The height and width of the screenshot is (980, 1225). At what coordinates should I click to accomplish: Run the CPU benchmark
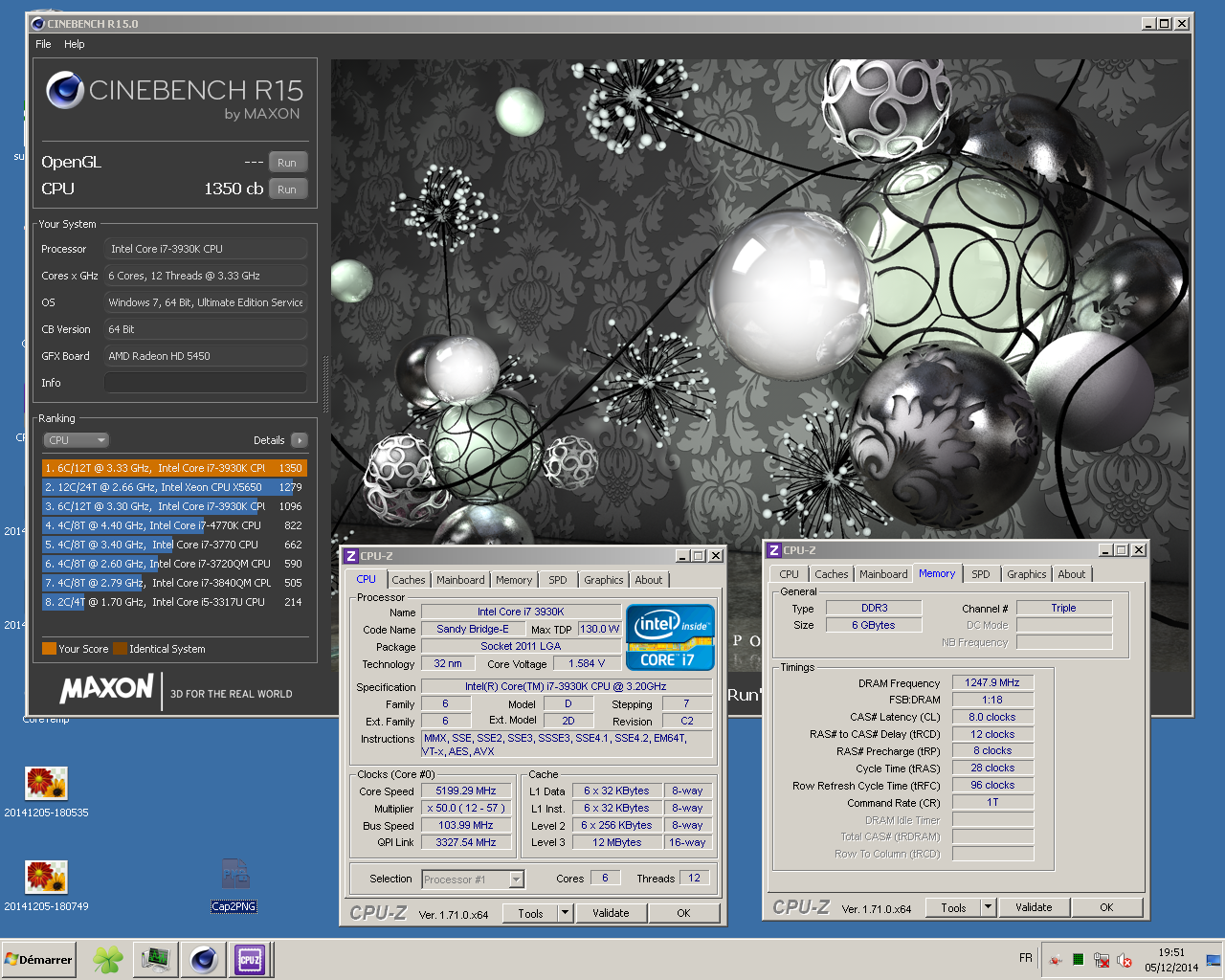click(x=287, y=189)
